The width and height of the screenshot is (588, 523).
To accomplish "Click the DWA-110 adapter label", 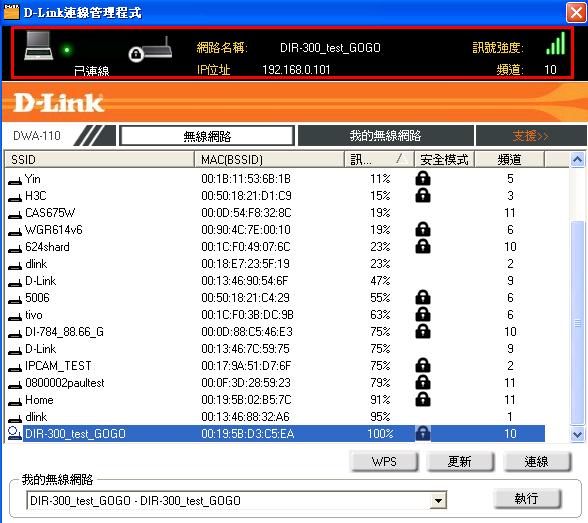I will click(37, 135).
